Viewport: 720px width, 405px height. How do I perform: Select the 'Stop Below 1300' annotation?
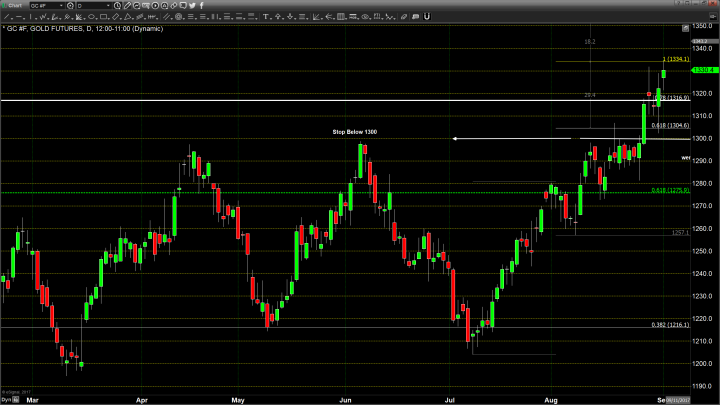point(354,132)
